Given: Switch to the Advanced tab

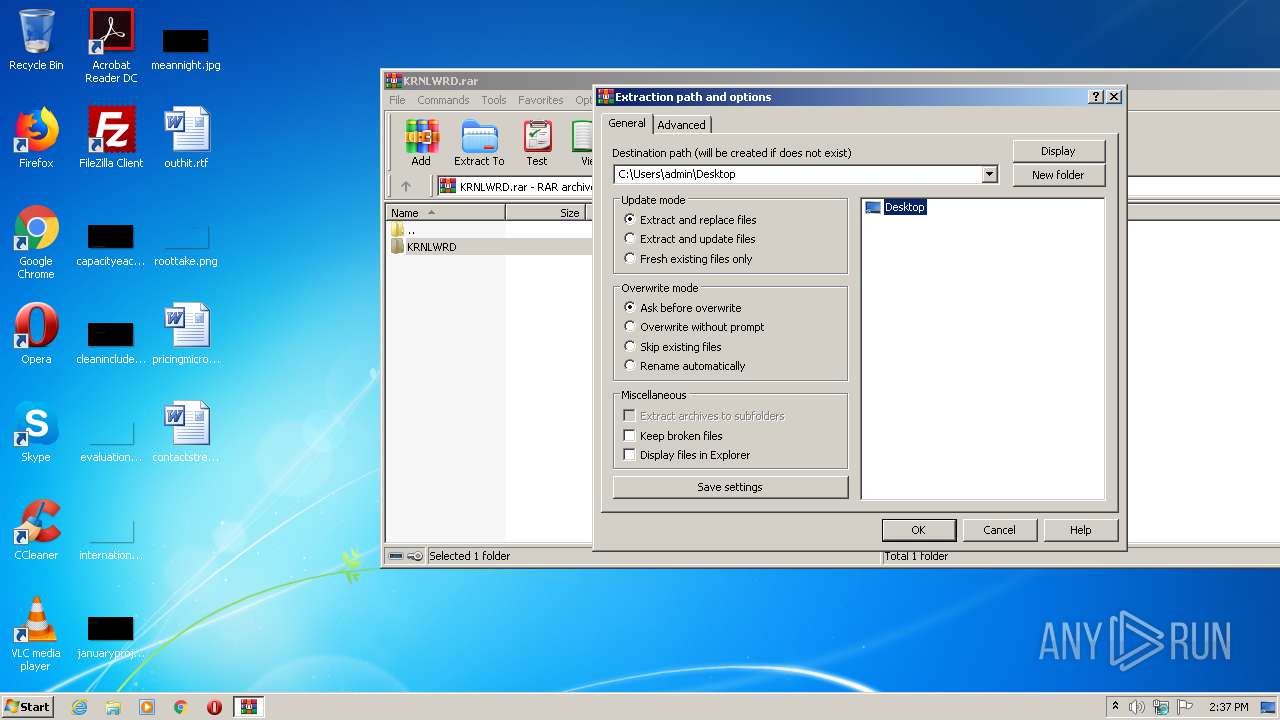Looking at the screenshot, I should click(682, 125).
